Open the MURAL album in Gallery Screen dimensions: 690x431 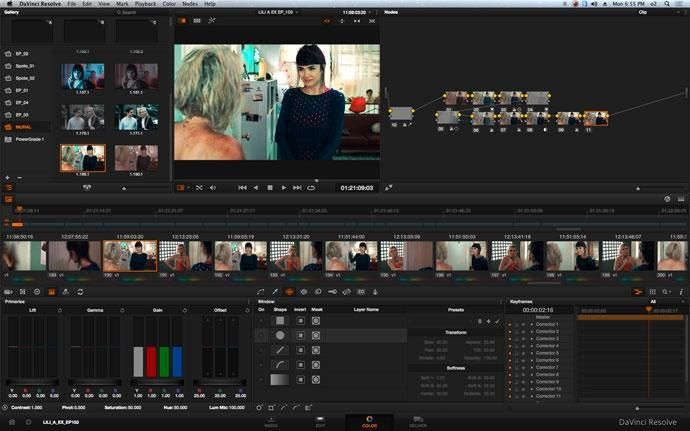24,127
